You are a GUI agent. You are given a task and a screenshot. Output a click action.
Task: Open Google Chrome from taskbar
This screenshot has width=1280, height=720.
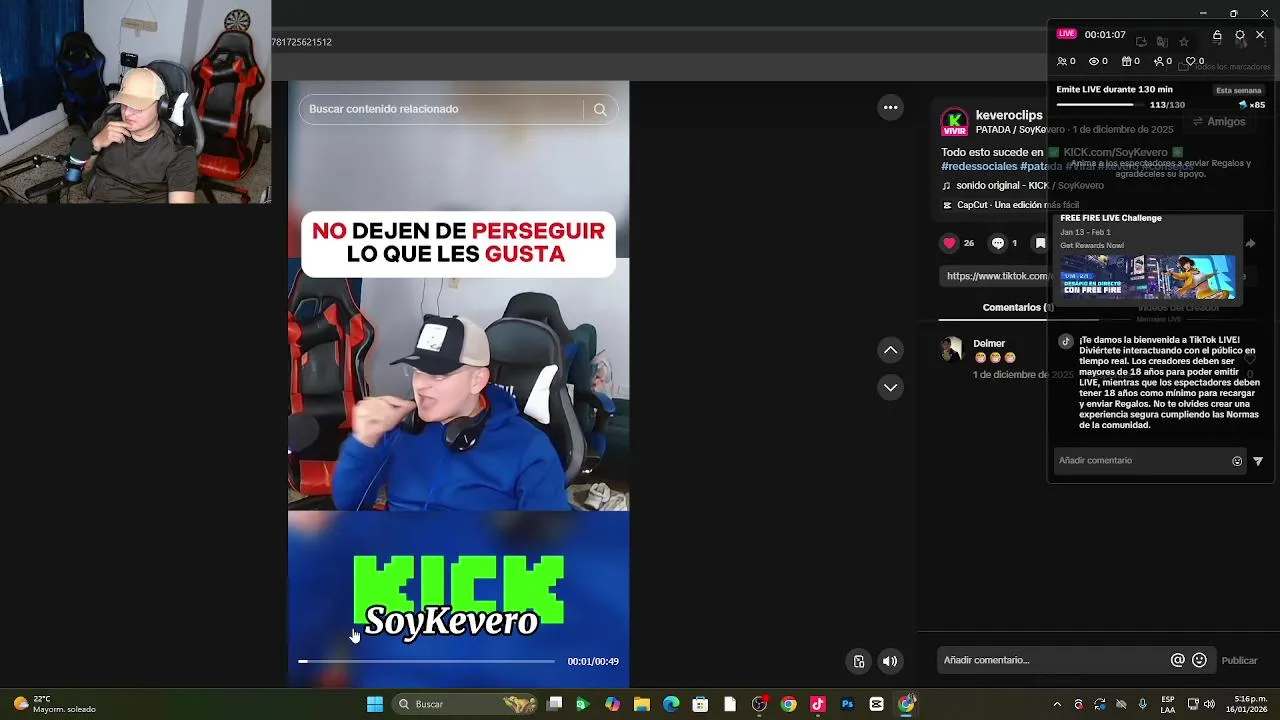788,704
